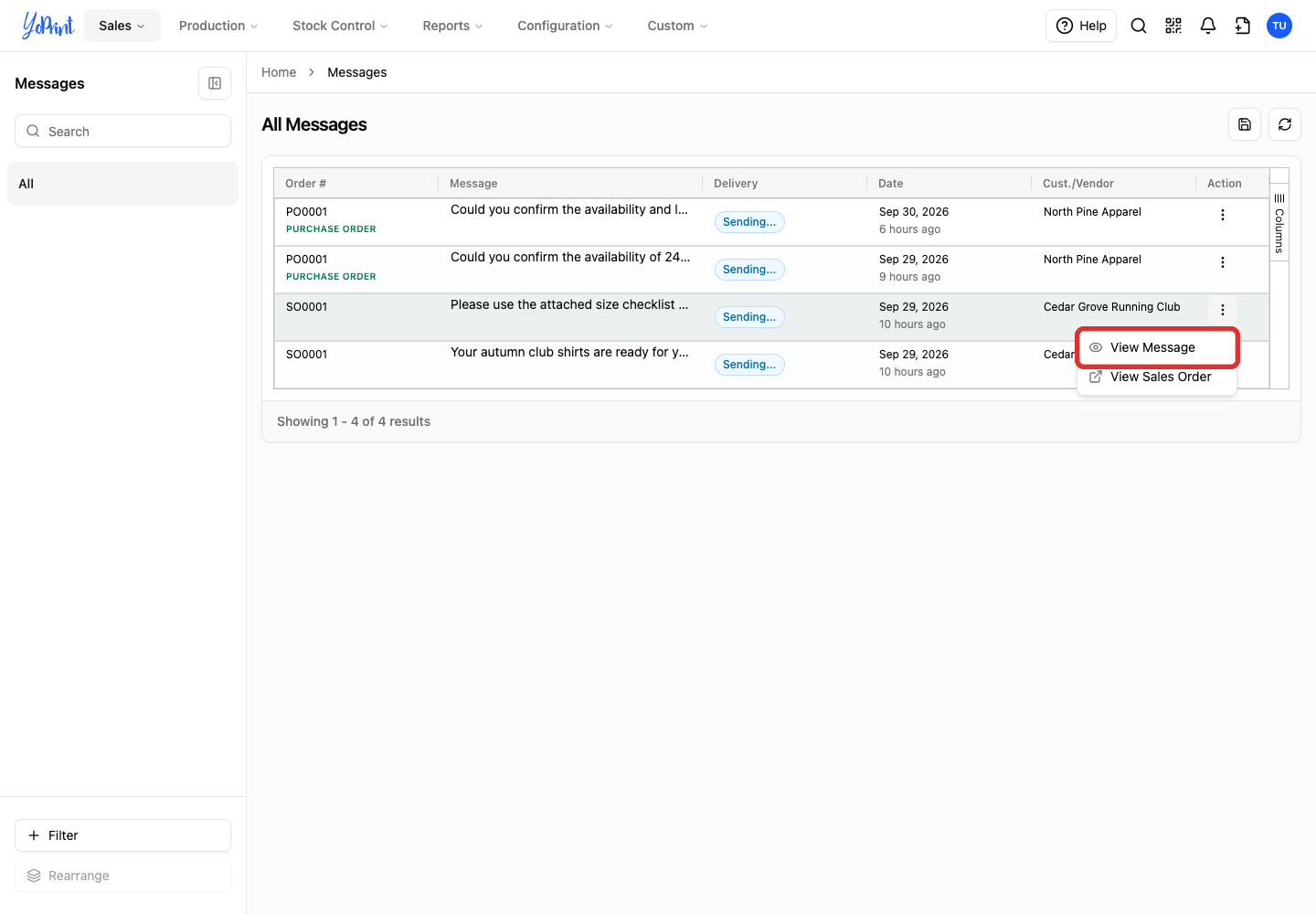Click the eye icon of View Message

click(x=1096, y=347)
